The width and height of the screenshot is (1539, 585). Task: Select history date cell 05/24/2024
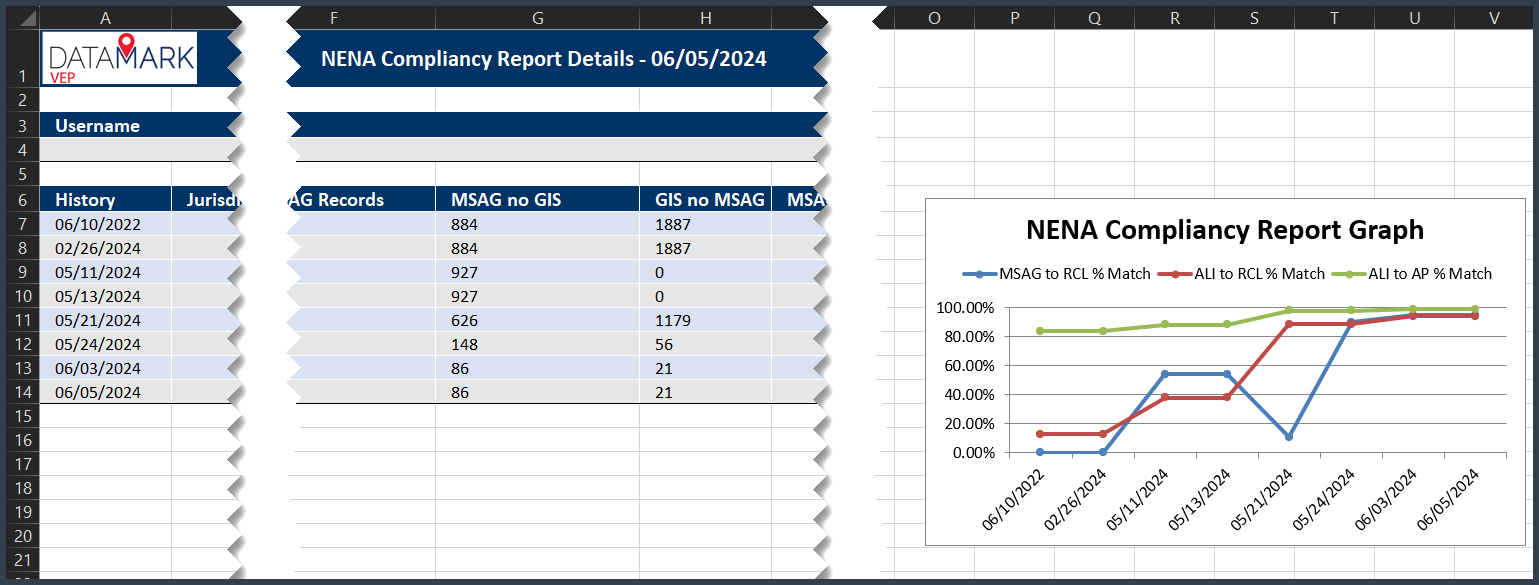click(x=105, y=344)
